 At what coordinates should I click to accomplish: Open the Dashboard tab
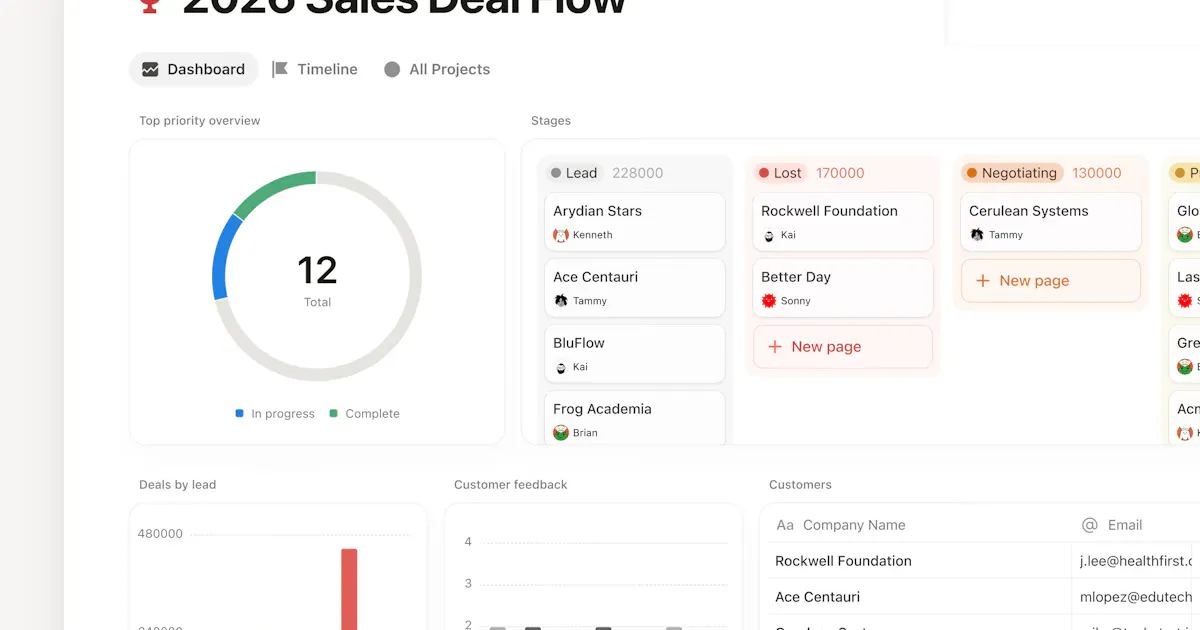(x=194, y=69)
